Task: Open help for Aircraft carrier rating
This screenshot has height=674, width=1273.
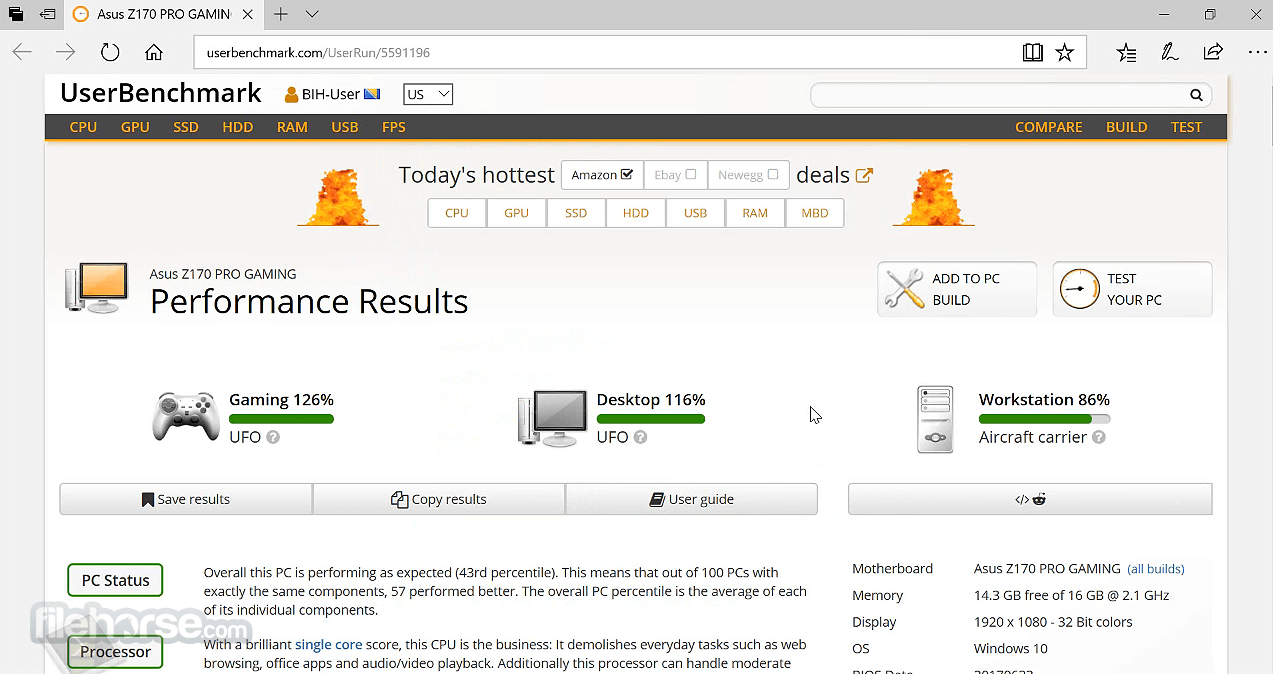Action: pos(1098,437)
